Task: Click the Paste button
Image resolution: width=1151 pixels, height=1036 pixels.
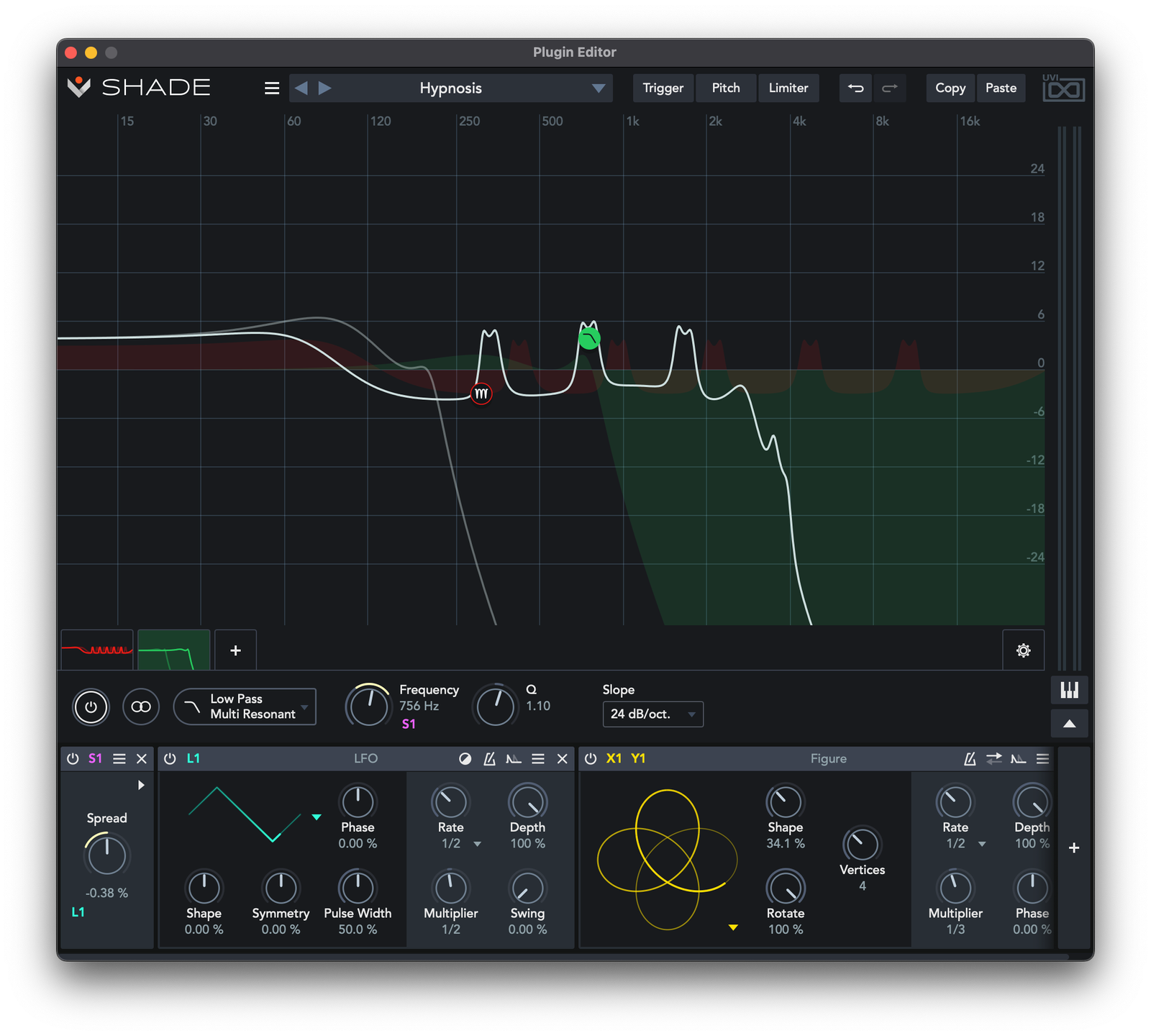Action: click(x=1001, y=88)
